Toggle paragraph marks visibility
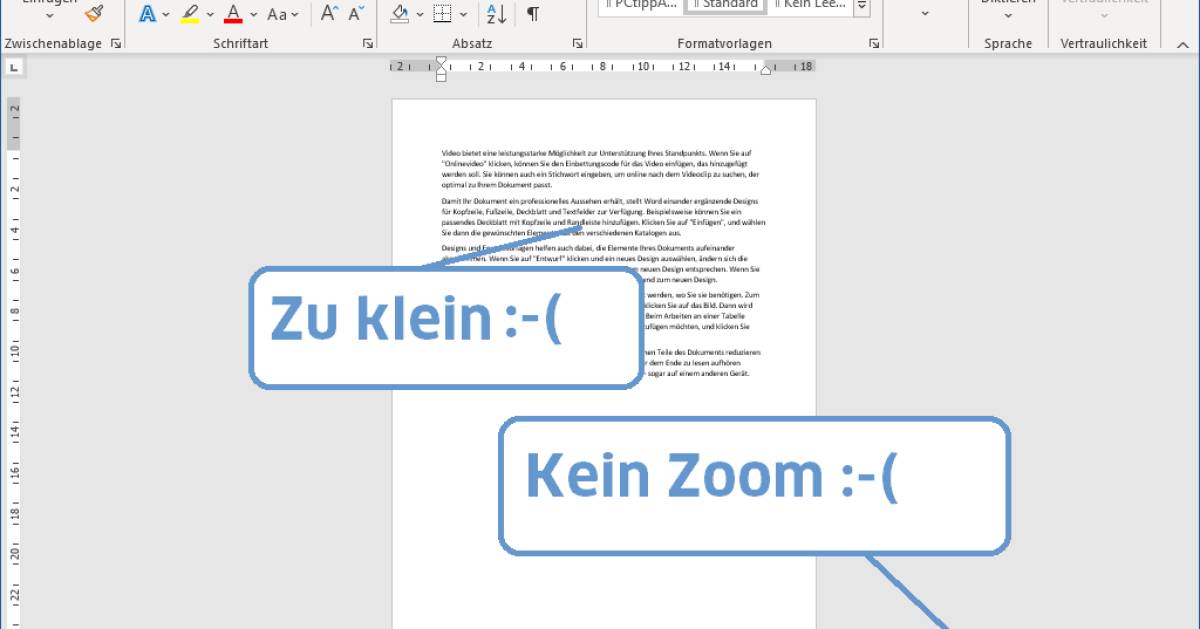The width and height of the screenshot is (1200, 629). click(x=533, y=13)
